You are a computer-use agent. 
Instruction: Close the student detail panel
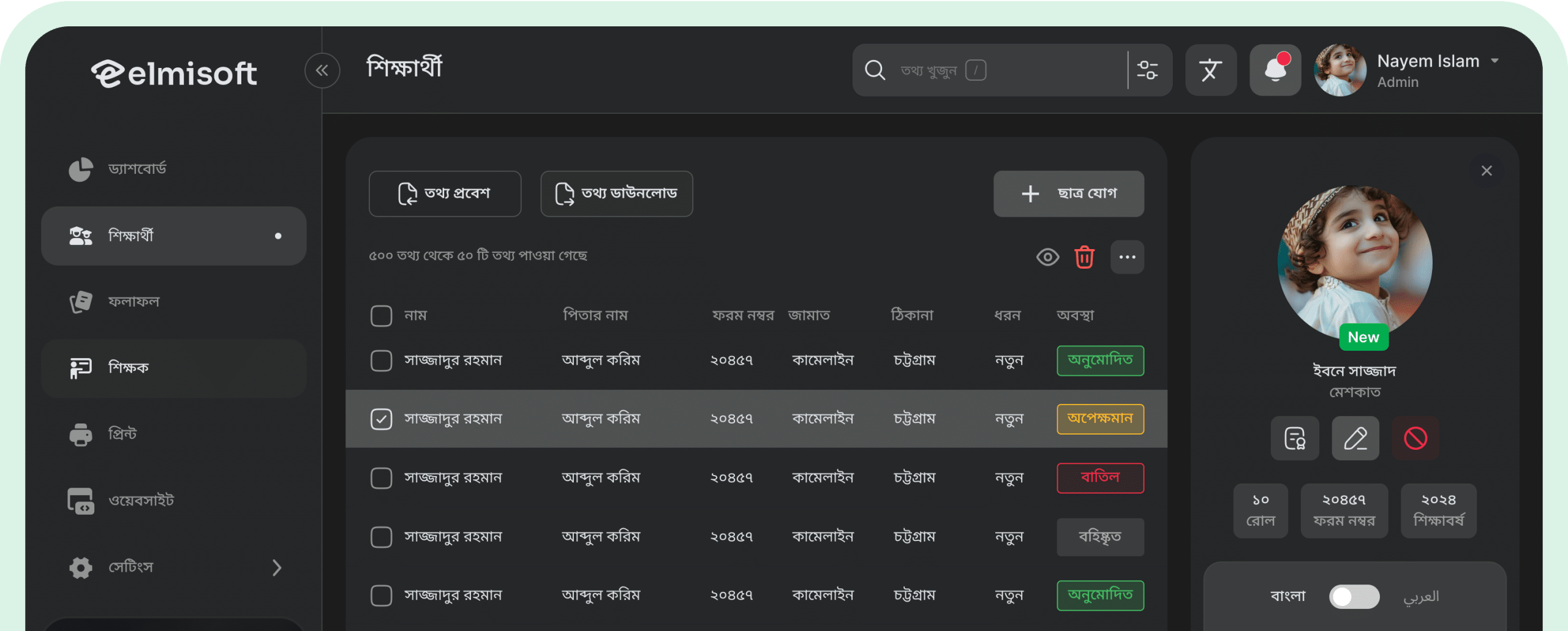(1487, 171)
